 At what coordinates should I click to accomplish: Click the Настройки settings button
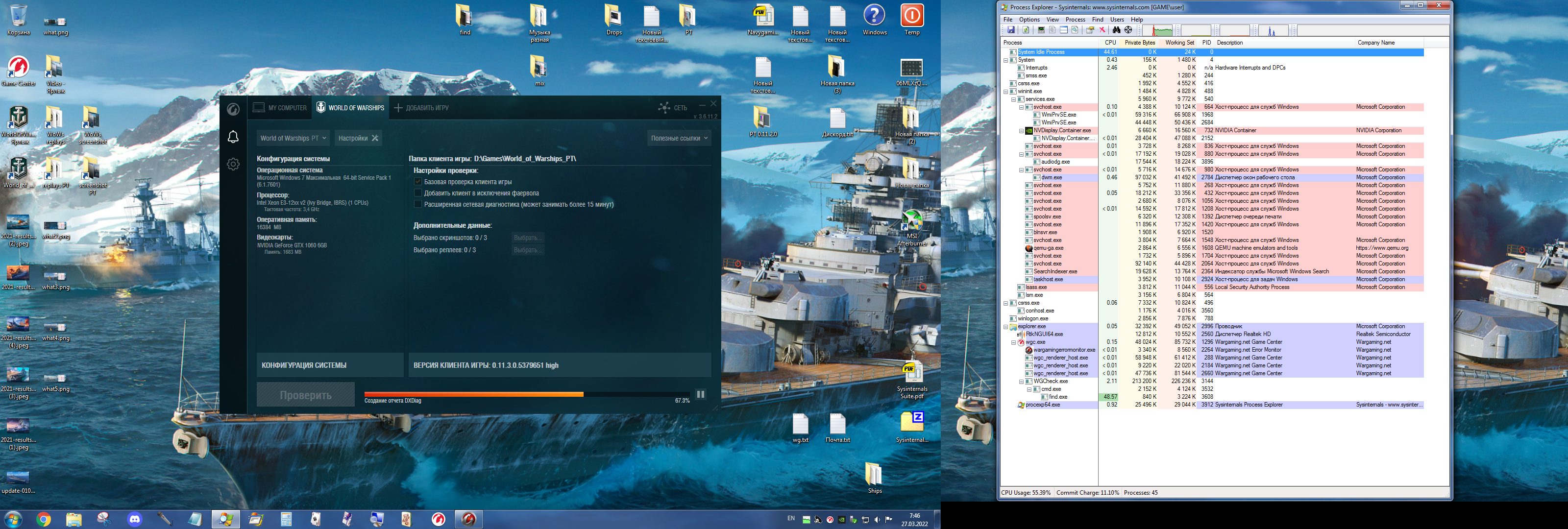(x=359, y=138)
